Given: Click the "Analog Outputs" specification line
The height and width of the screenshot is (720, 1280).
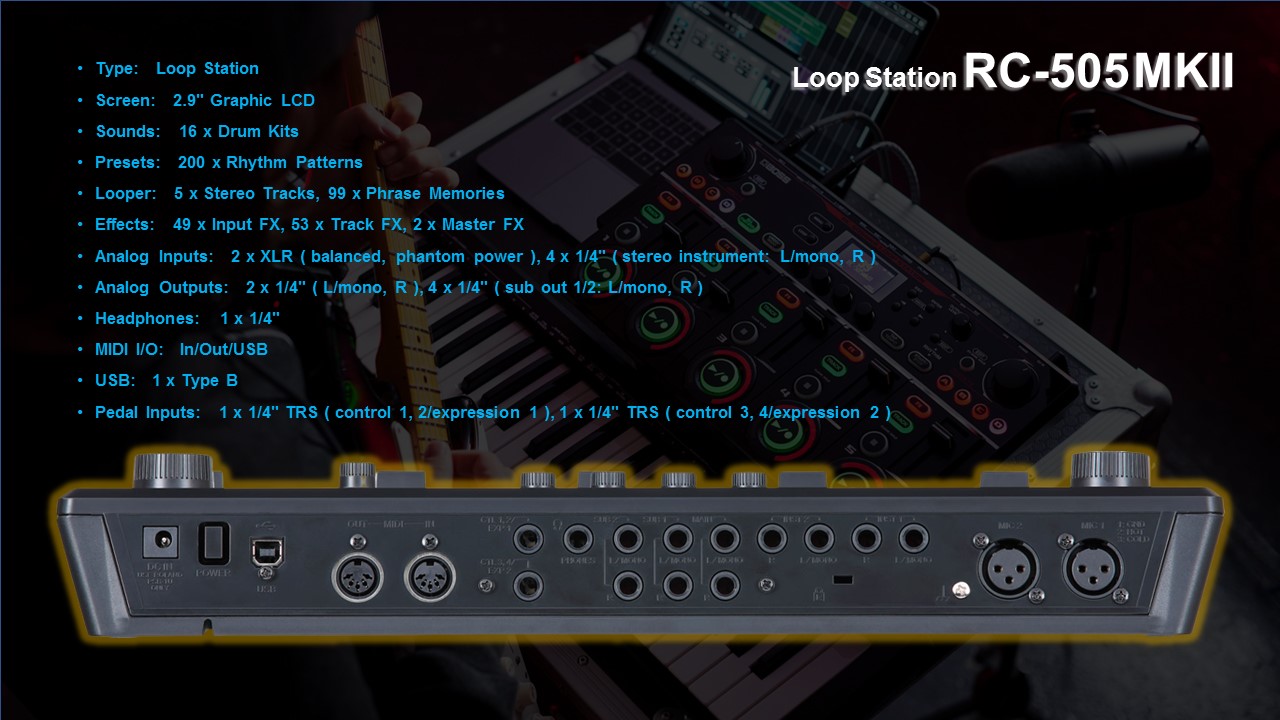Looking at the screenshot, I should [399, 287].
